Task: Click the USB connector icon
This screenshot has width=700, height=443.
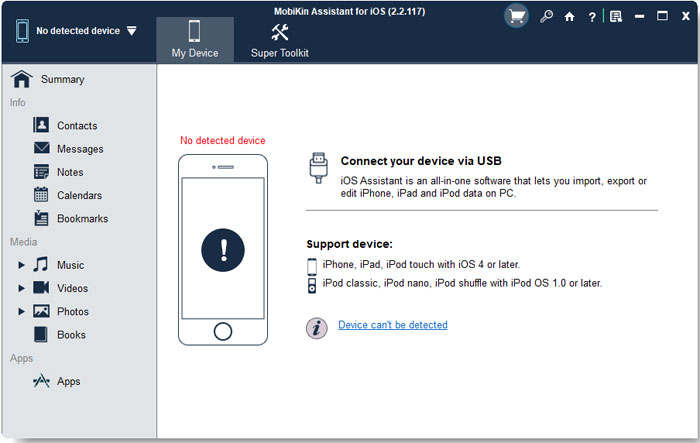Action: click(x=318, y=168)
